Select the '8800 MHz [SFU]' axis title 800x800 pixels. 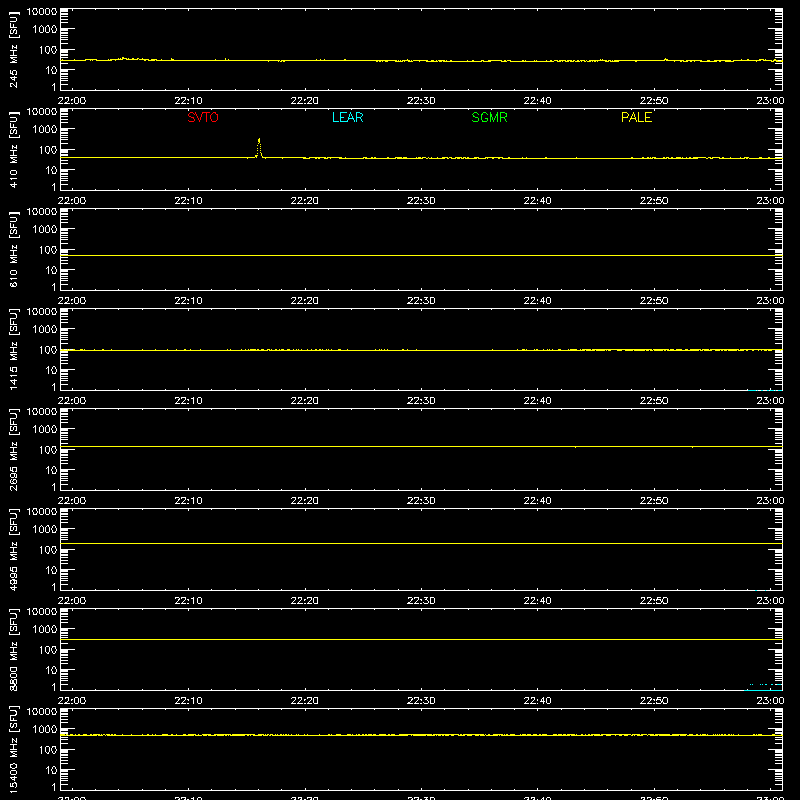coord(13,649)
